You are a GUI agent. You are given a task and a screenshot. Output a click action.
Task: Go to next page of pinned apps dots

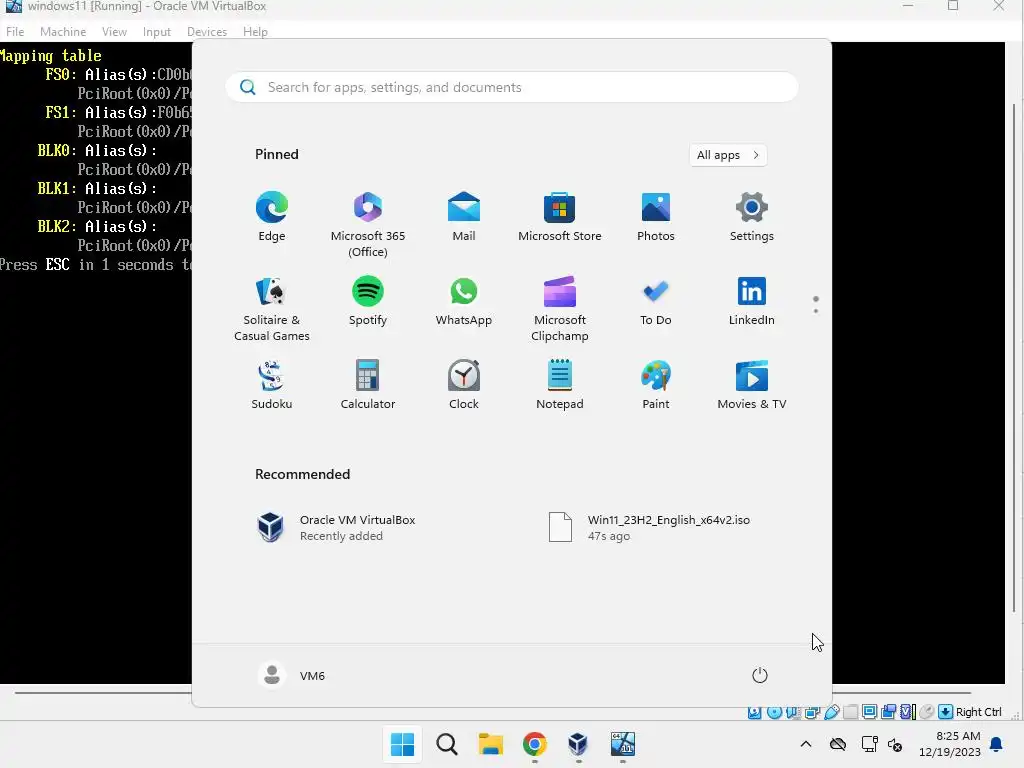point(816,311)
